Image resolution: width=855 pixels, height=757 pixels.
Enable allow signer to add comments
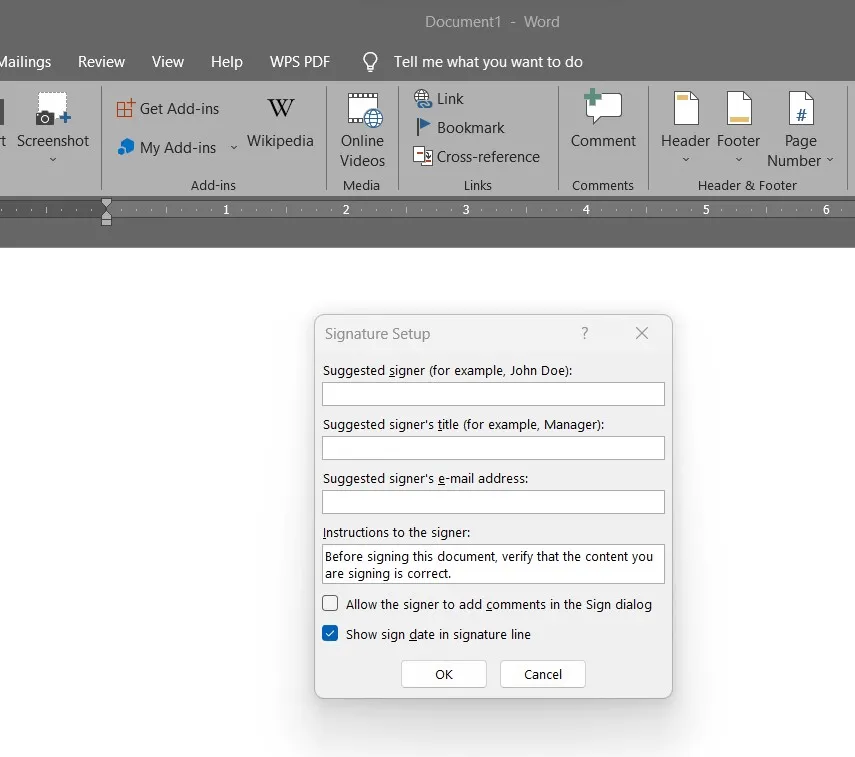pyautogui.click(x=330, y=604)
